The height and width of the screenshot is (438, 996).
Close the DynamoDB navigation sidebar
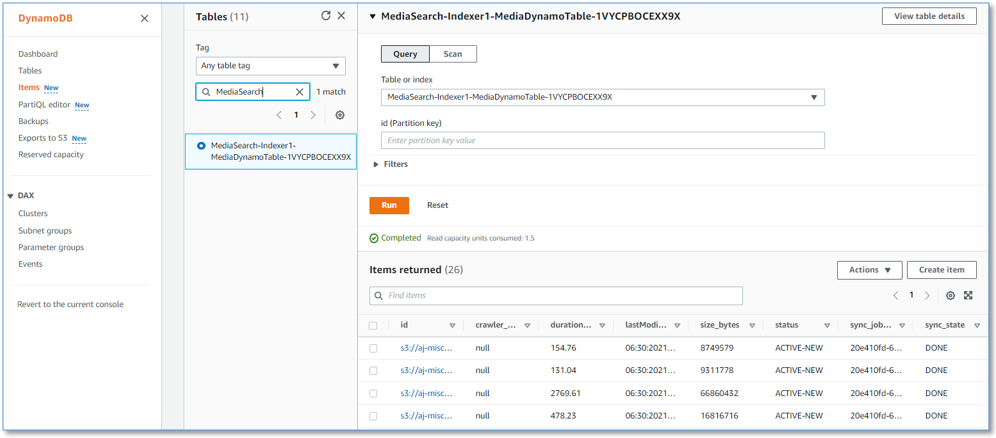145,18
